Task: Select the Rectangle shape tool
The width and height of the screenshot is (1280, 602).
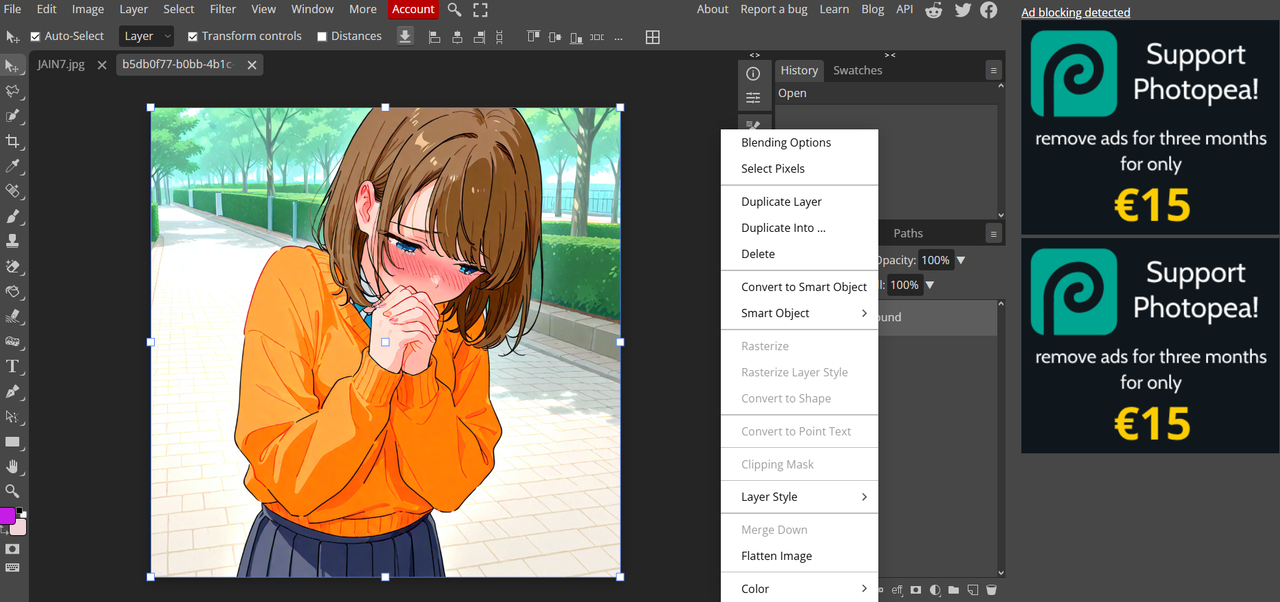Action: [13, 441]
